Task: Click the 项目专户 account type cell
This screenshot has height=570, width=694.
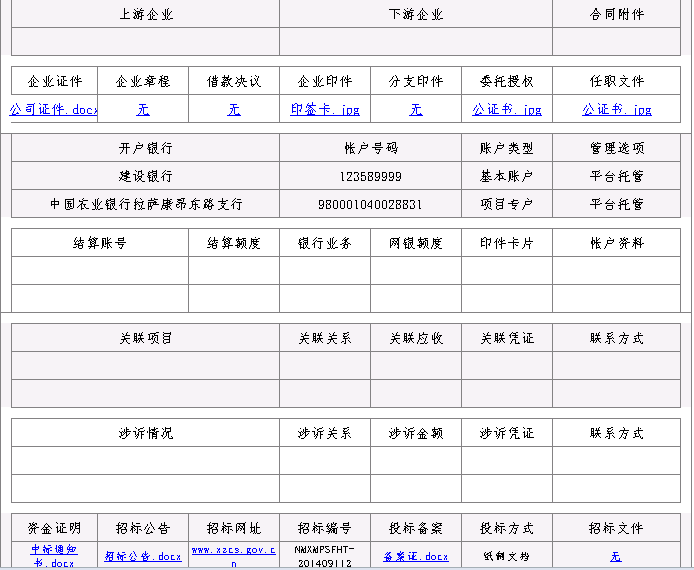Action: point(507,204)
